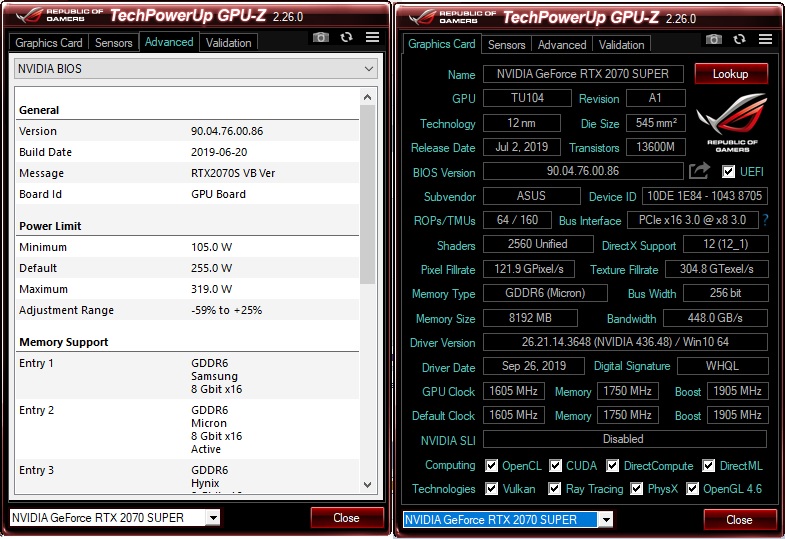Open Advanced tab in right window
Viewport: 785px width, 539px height.
pyautogui.click(x=562, y=45)
